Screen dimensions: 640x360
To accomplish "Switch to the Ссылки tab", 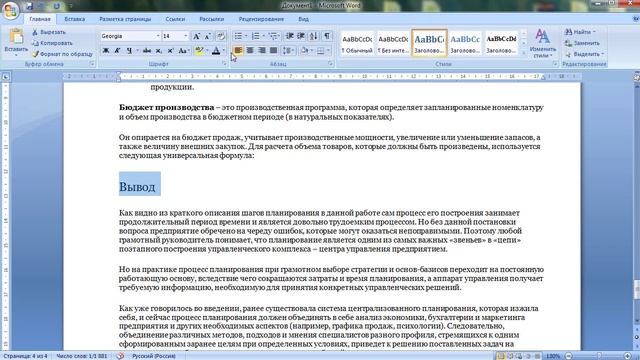I will 175,19.
